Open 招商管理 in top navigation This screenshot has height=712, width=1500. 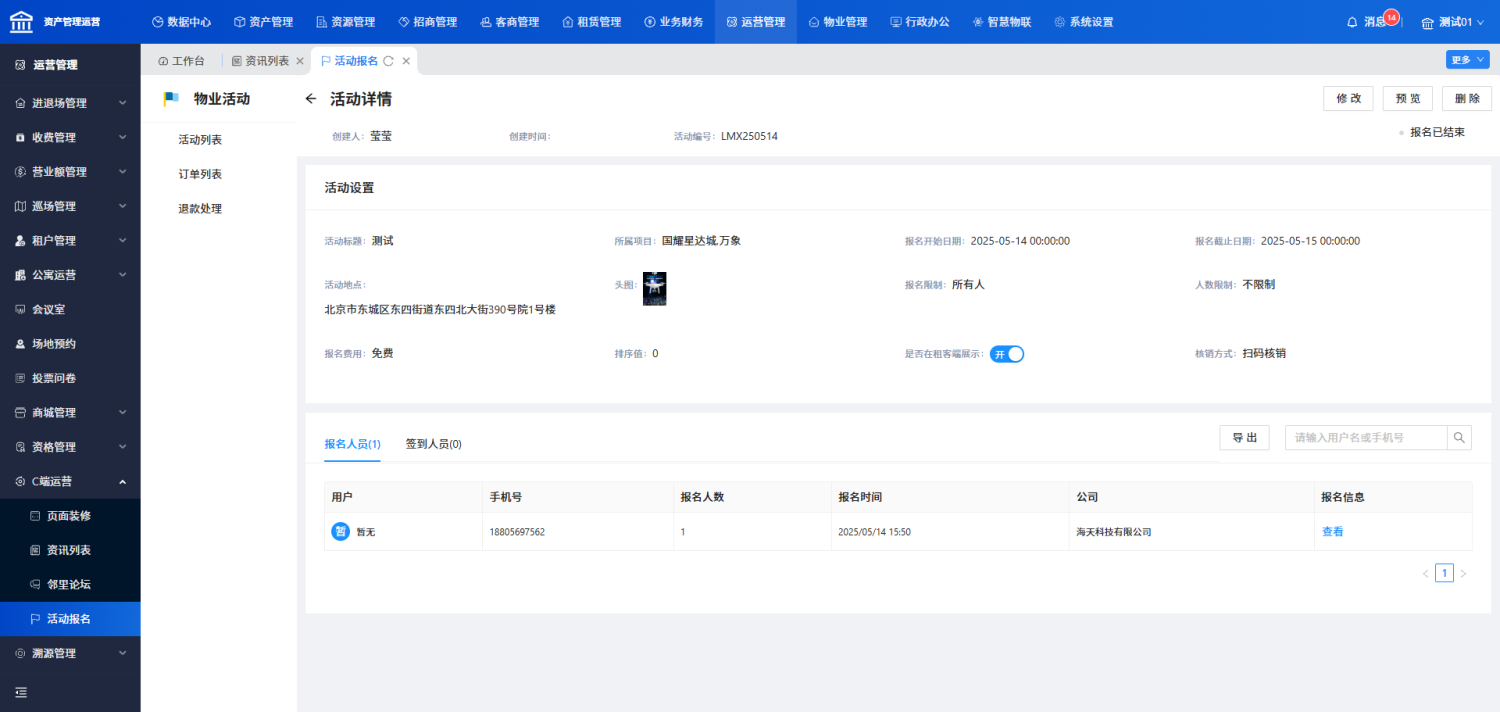point(427,22)
